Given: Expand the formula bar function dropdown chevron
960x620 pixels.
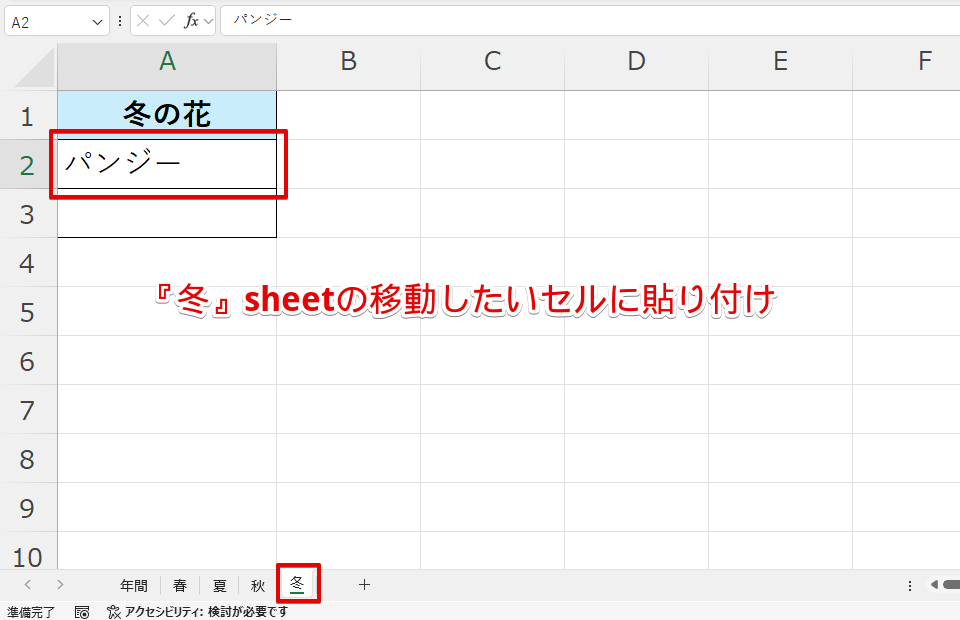Looking at the screenshot, I should click(206, 21).
